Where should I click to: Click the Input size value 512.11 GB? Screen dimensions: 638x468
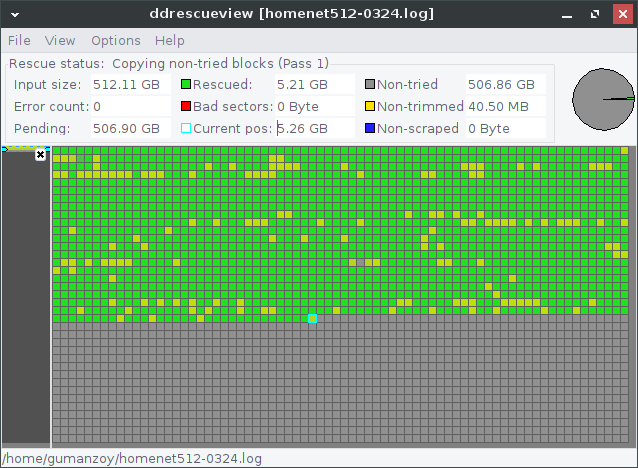126,85
